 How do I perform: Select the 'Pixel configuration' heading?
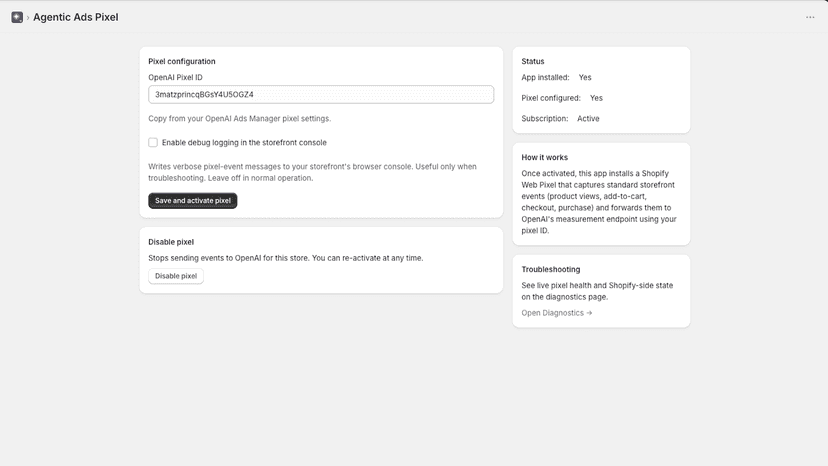coord(182,61)
